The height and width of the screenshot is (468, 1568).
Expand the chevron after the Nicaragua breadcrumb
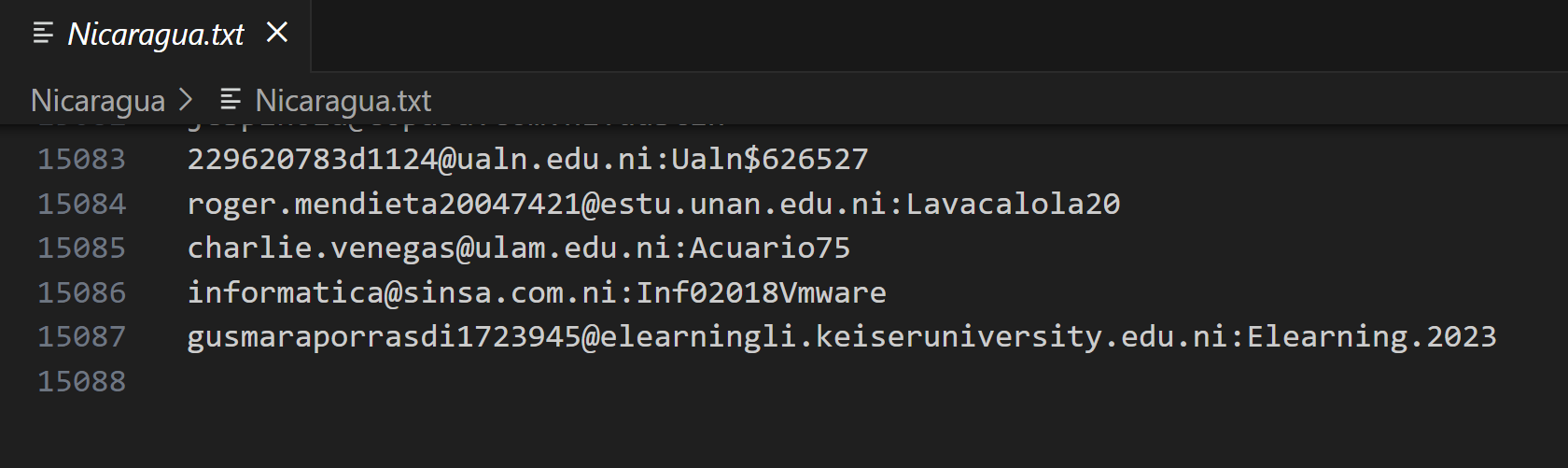point(186,99)
